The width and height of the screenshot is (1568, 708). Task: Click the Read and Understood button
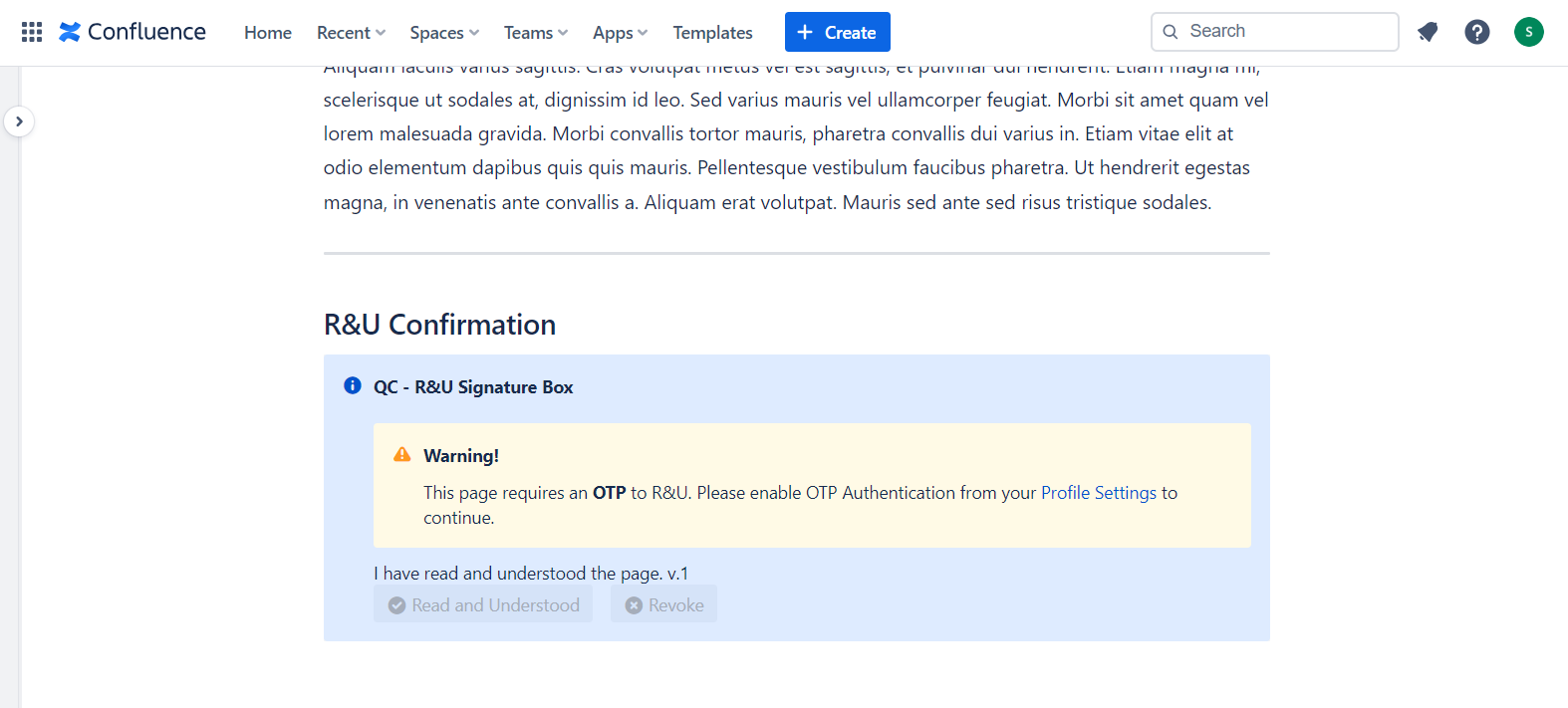coord(483,604)
